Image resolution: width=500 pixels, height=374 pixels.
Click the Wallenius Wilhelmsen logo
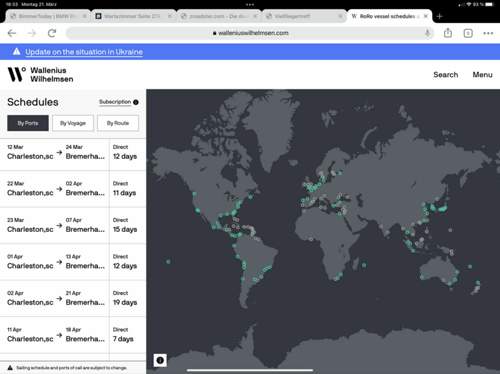coord(40,75)
